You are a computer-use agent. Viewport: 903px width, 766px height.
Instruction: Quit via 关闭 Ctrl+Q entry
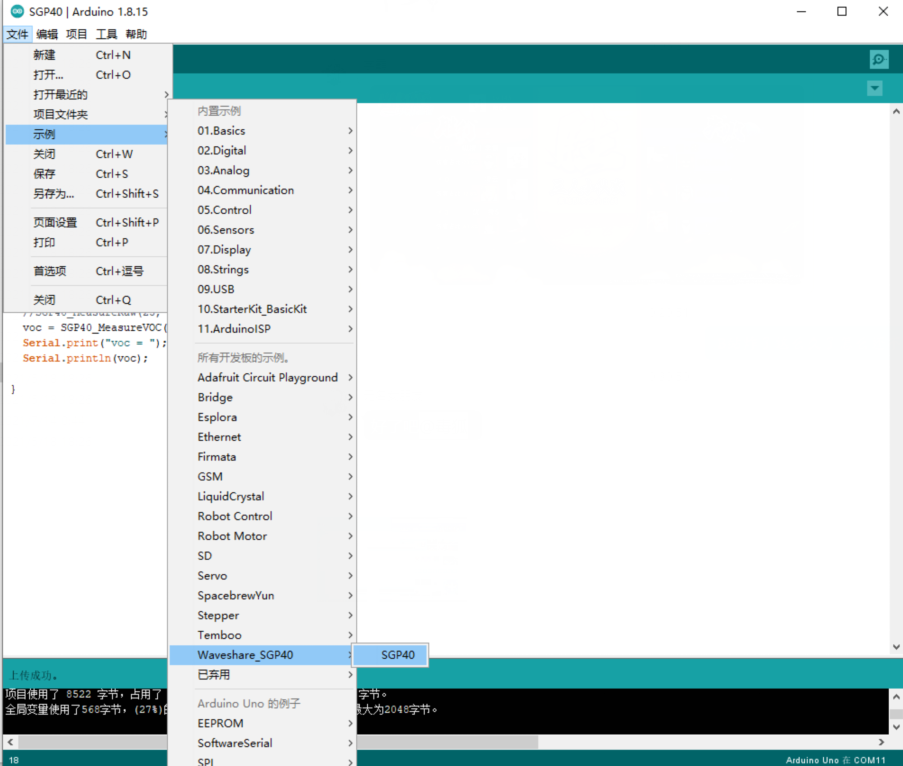click(86, 300)
